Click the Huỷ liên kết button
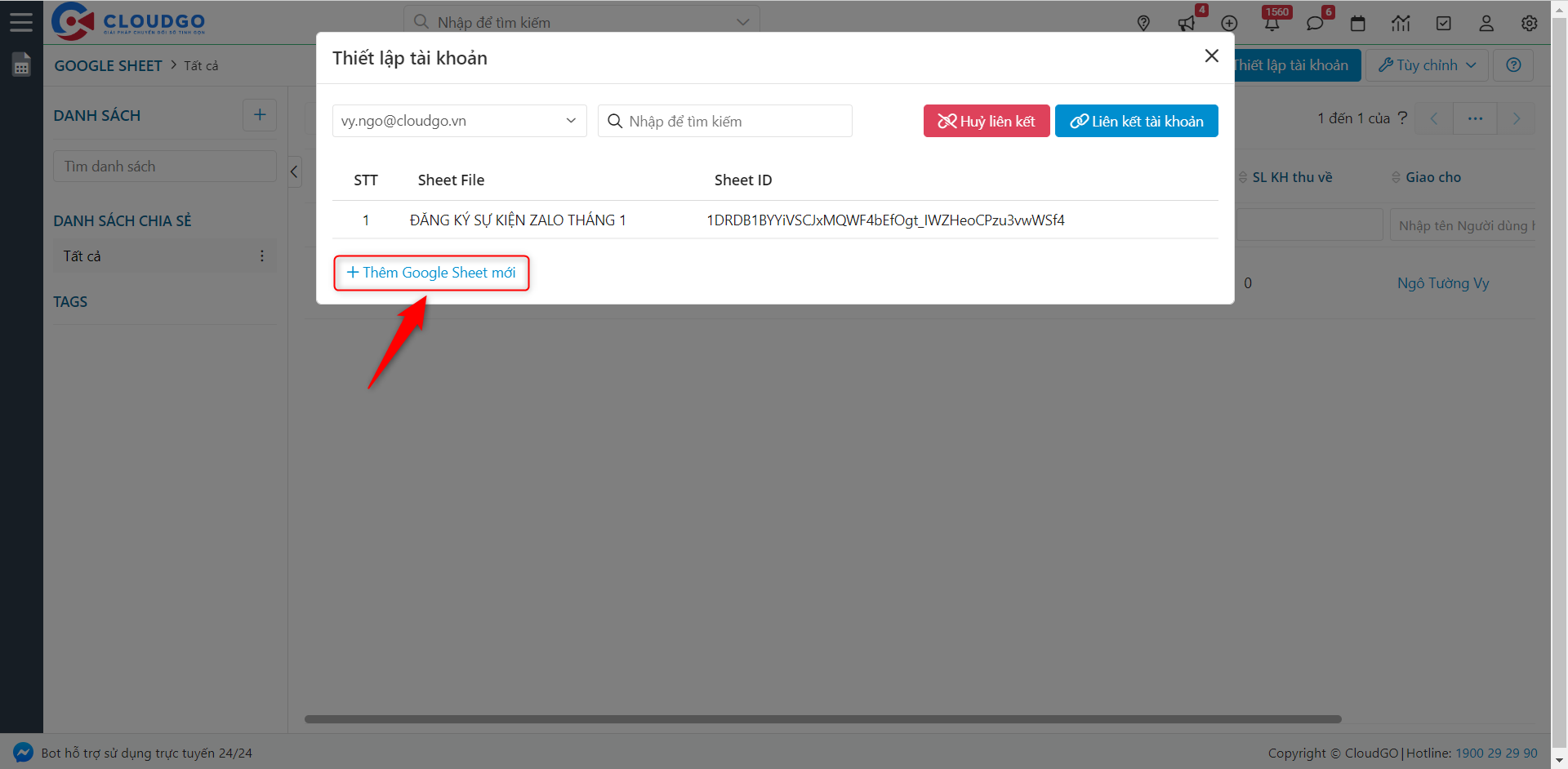This screenshot has width=1568, height=769. point(987,121)
